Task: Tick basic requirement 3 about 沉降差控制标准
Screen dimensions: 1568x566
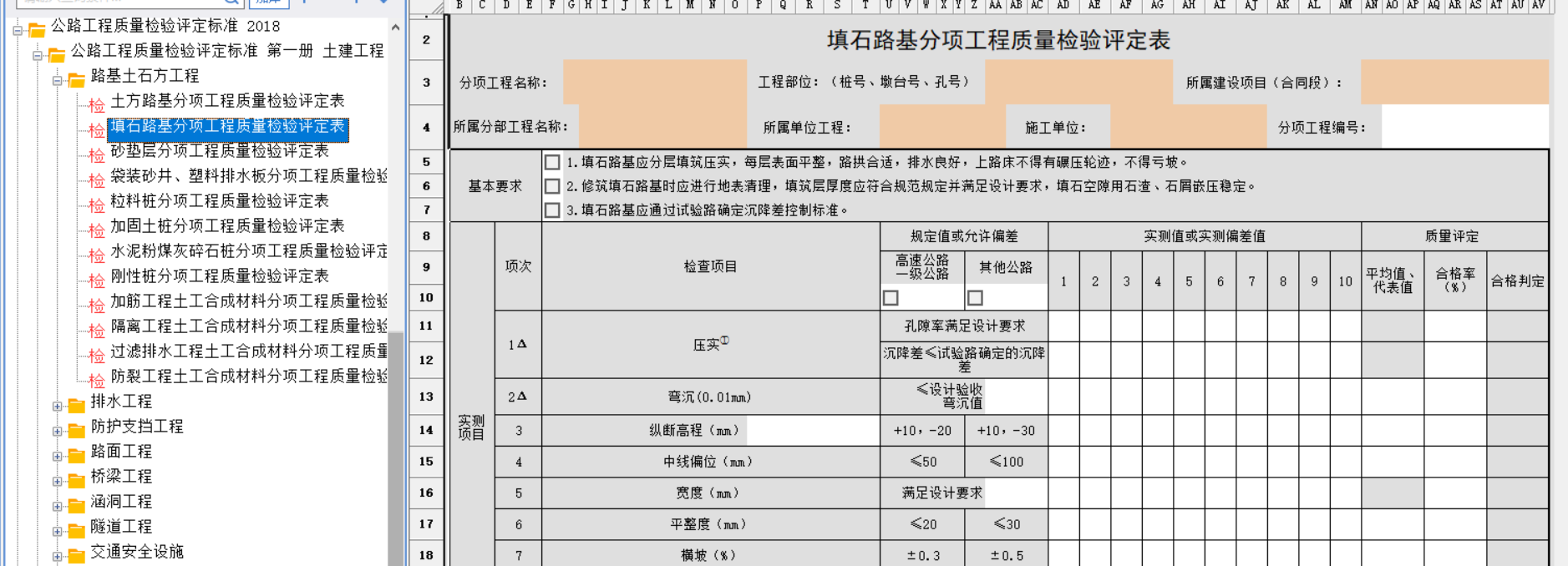Action: (x=552, y=210)
